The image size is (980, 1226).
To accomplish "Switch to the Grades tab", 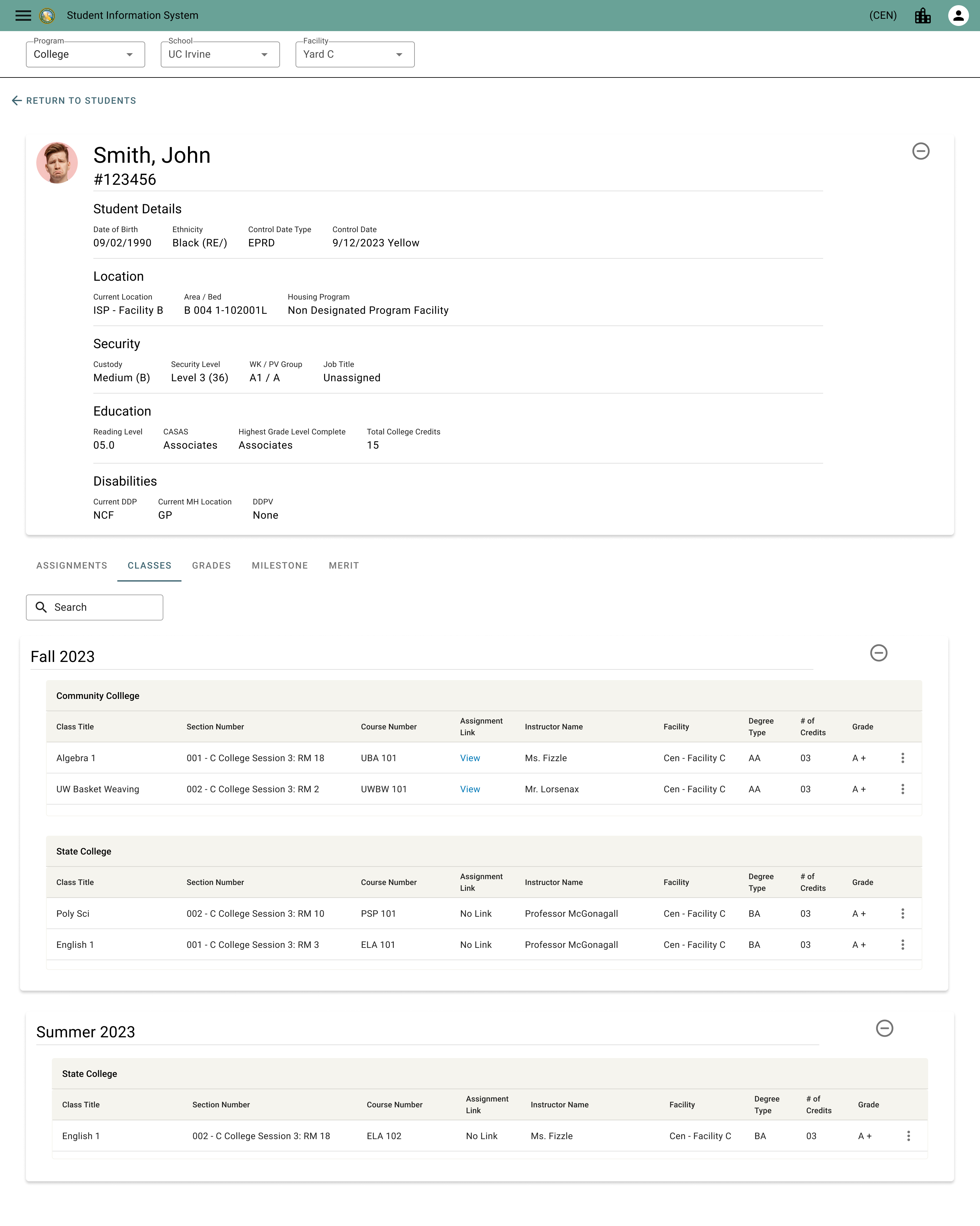I will [x=212, y=566].
